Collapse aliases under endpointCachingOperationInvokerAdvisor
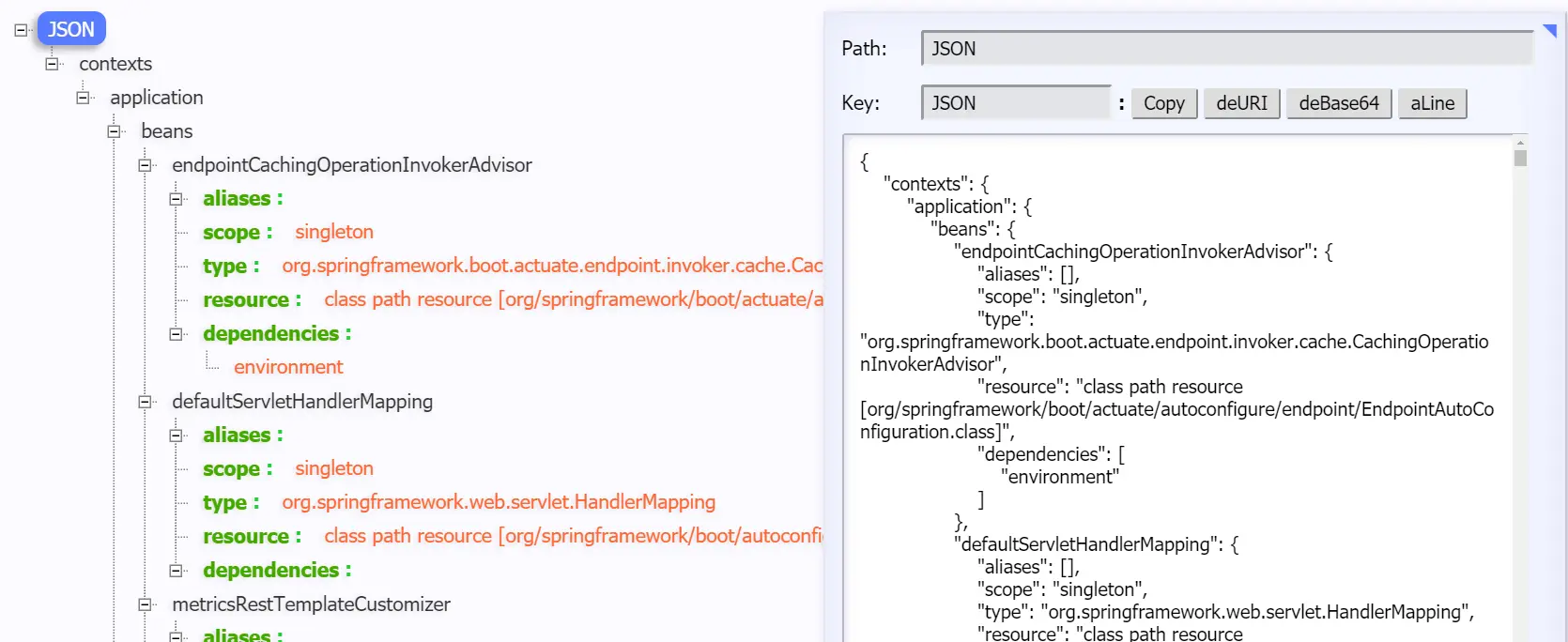This screenshot has height=642, width=1568. (x=176, y=199)
